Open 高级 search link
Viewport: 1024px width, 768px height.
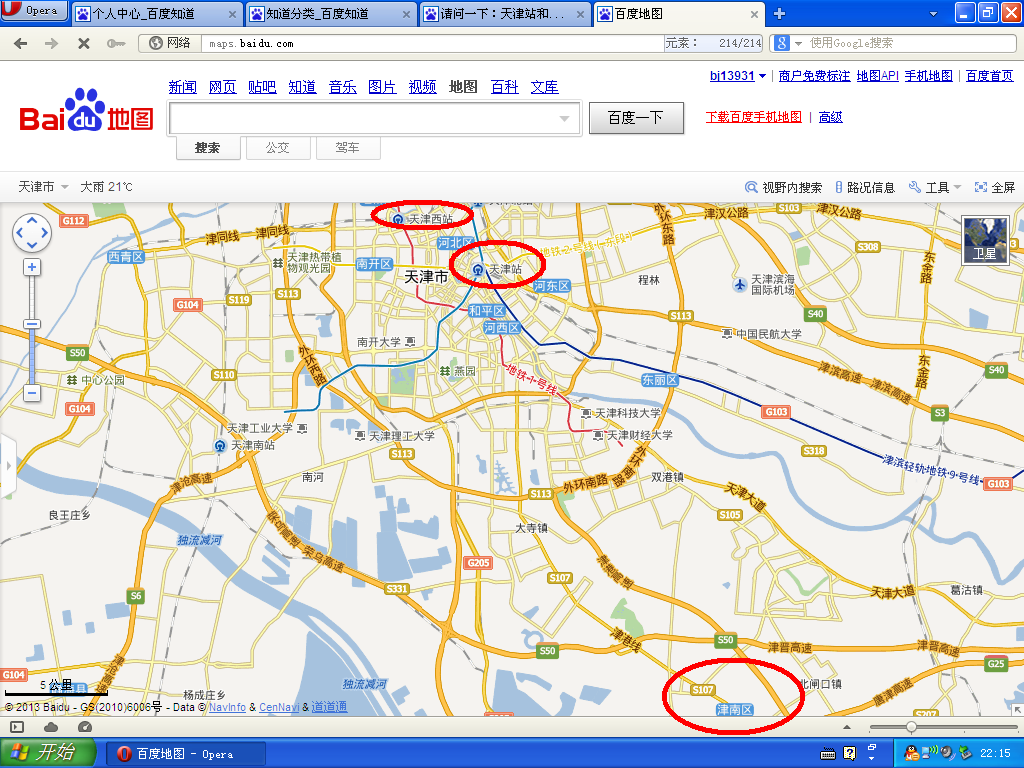831,117
